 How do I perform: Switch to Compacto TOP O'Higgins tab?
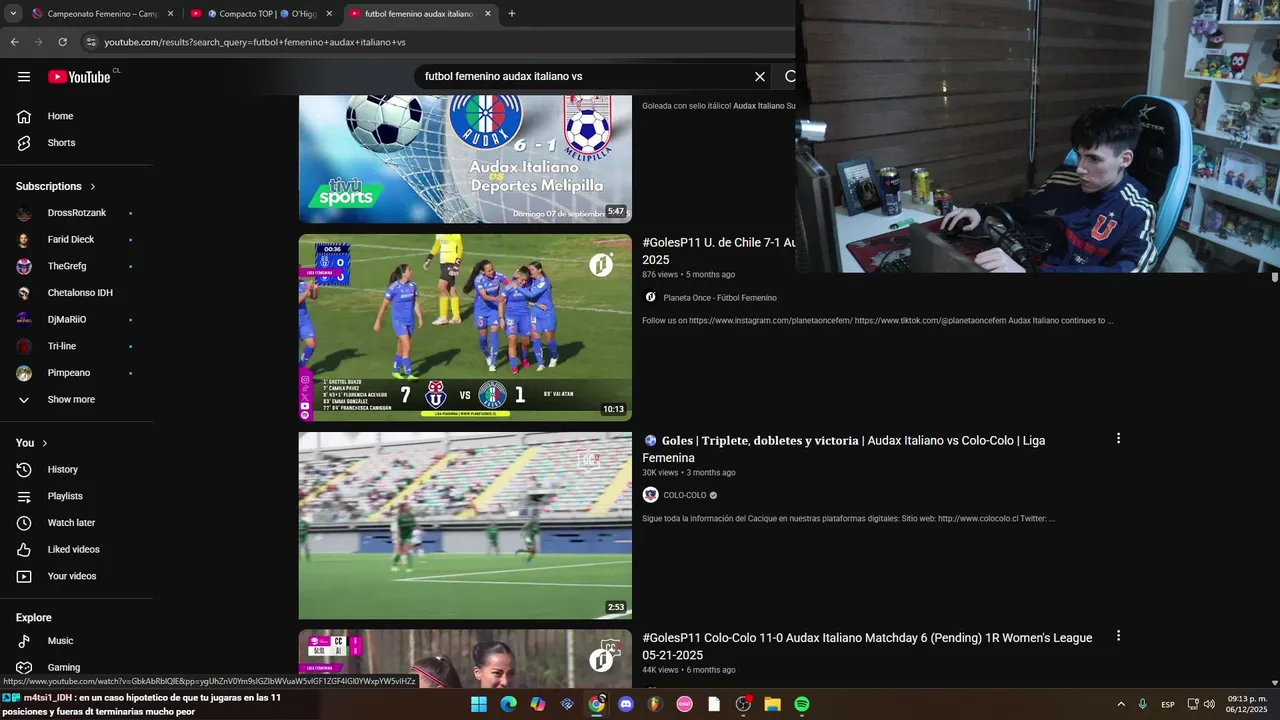click(x=262, y=14)
